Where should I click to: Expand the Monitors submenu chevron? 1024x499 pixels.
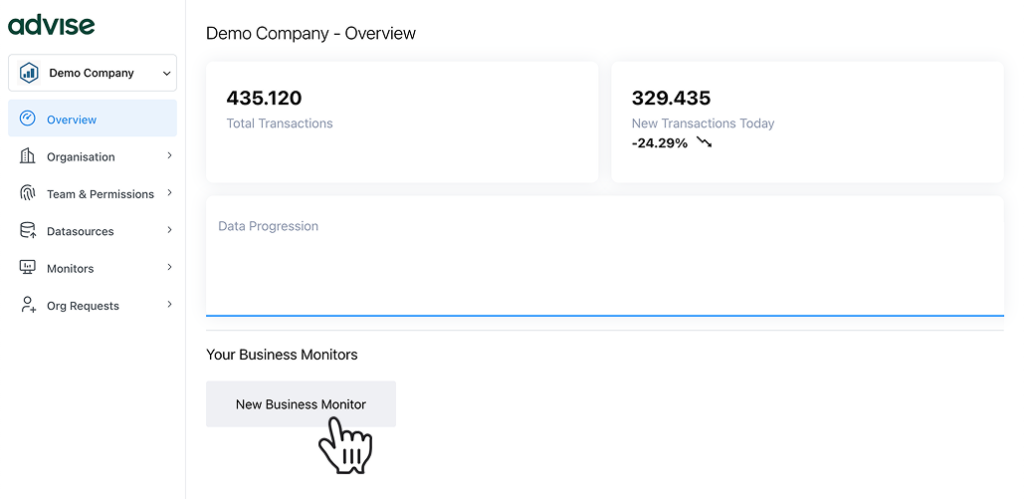(x=169, y=267)
